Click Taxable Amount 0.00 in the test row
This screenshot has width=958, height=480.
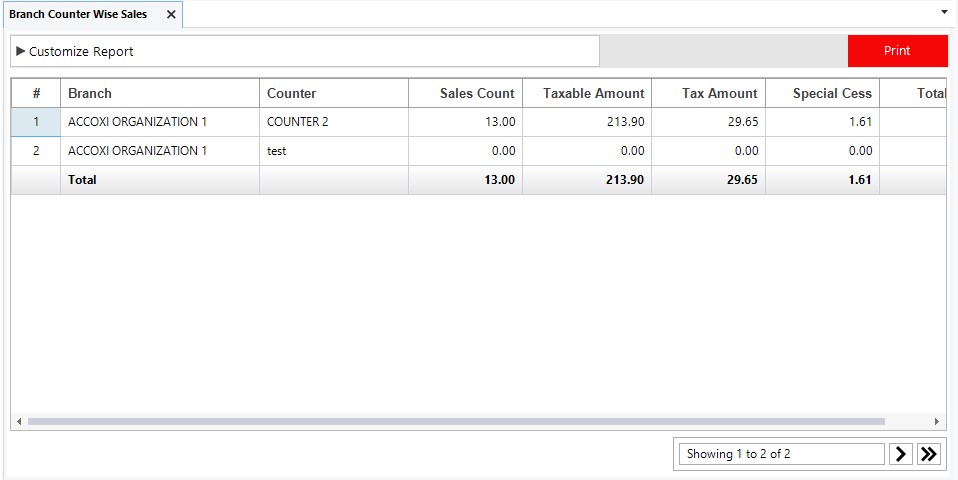pyautogui.click(x=587, y=151)
